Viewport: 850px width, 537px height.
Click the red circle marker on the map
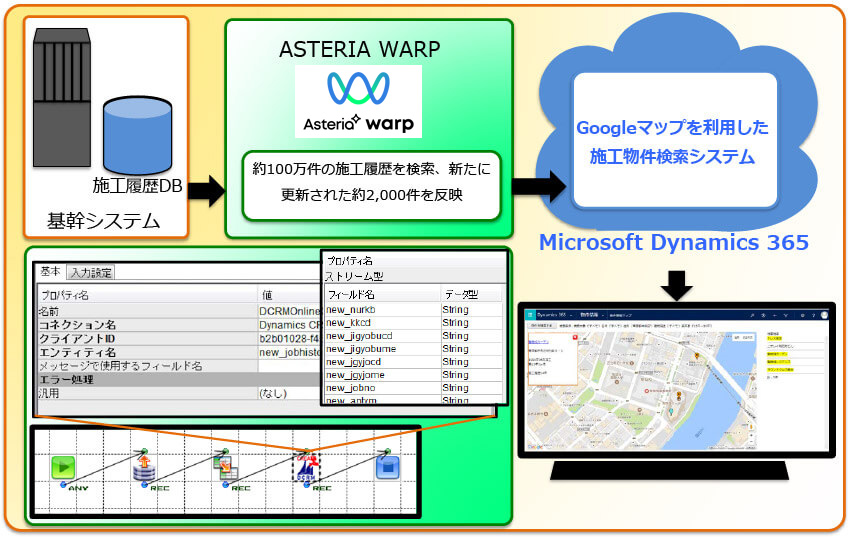[647, 391]
